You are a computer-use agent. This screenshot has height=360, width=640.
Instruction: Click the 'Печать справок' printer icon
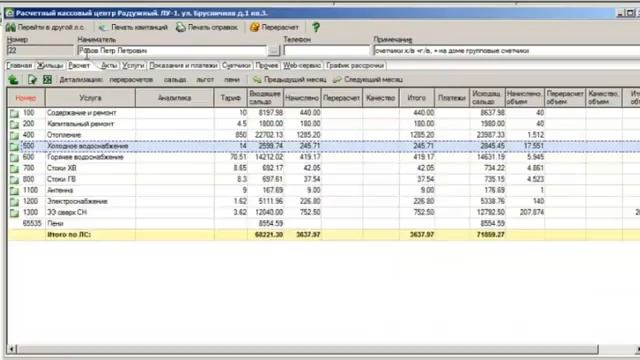point(180,27)
